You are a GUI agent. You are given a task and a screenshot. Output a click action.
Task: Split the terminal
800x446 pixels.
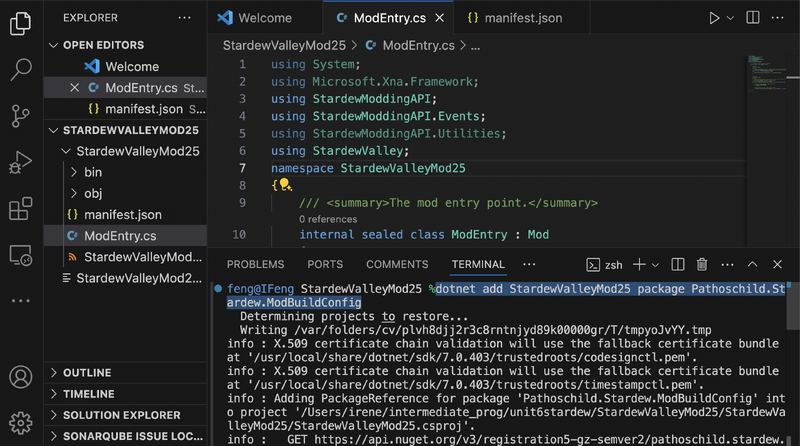pyautogui.click(x=678, y=264)
